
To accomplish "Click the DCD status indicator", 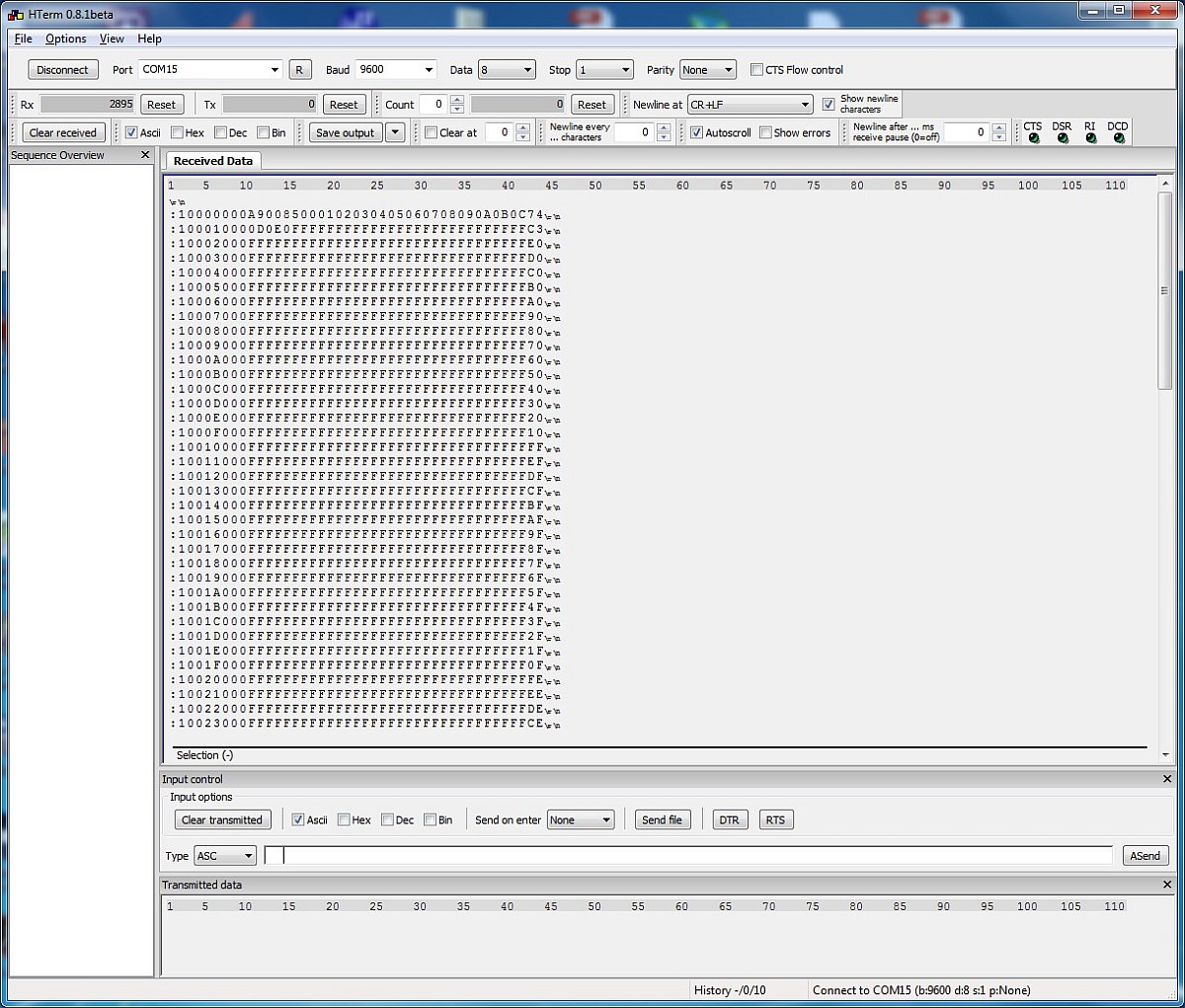I will coord(1118,138).
